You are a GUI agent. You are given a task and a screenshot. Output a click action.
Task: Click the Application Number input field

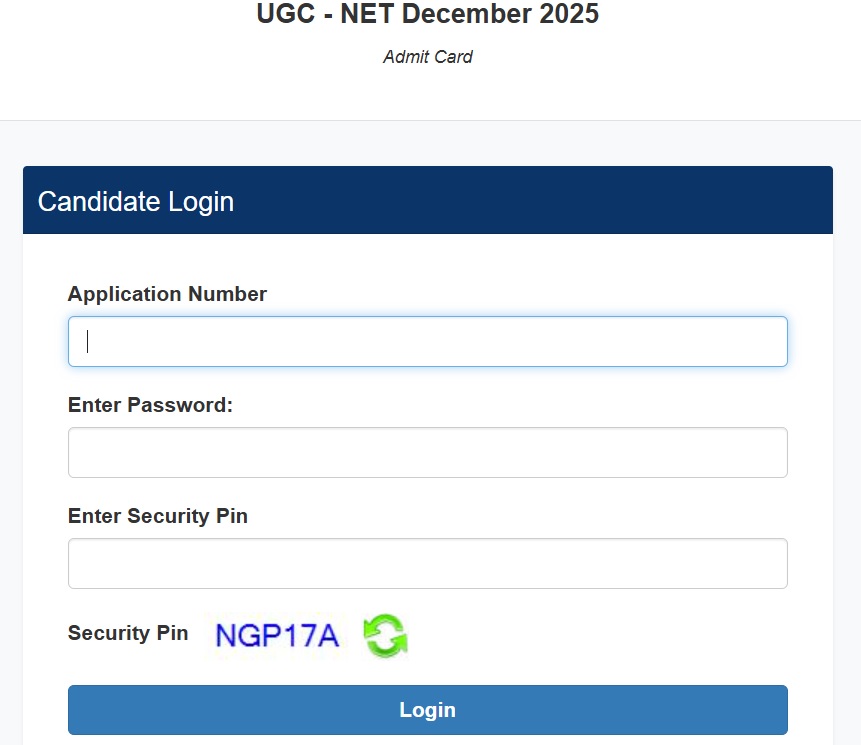coord(427,341)
